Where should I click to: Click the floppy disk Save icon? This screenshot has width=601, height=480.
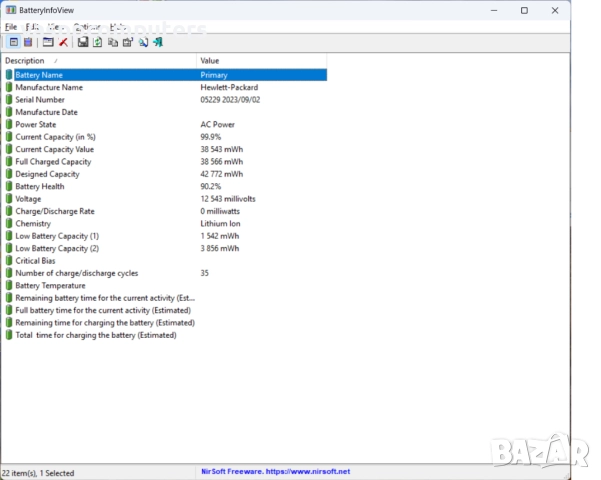coord(82,42)
